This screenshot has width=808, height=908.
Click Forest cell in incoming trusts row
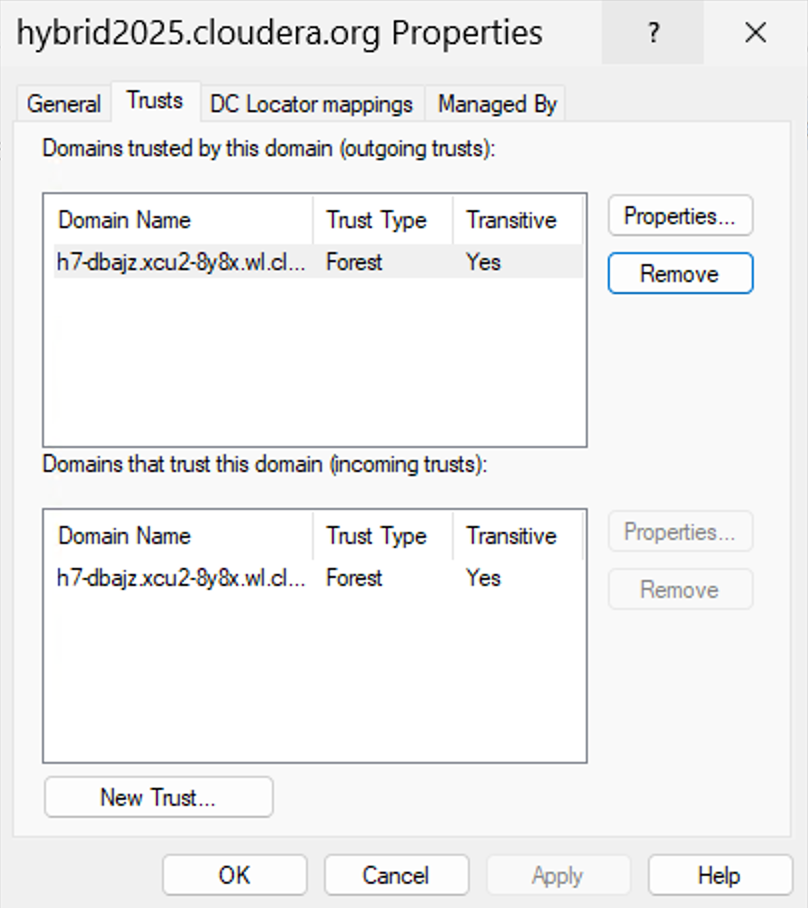(354, 578)
